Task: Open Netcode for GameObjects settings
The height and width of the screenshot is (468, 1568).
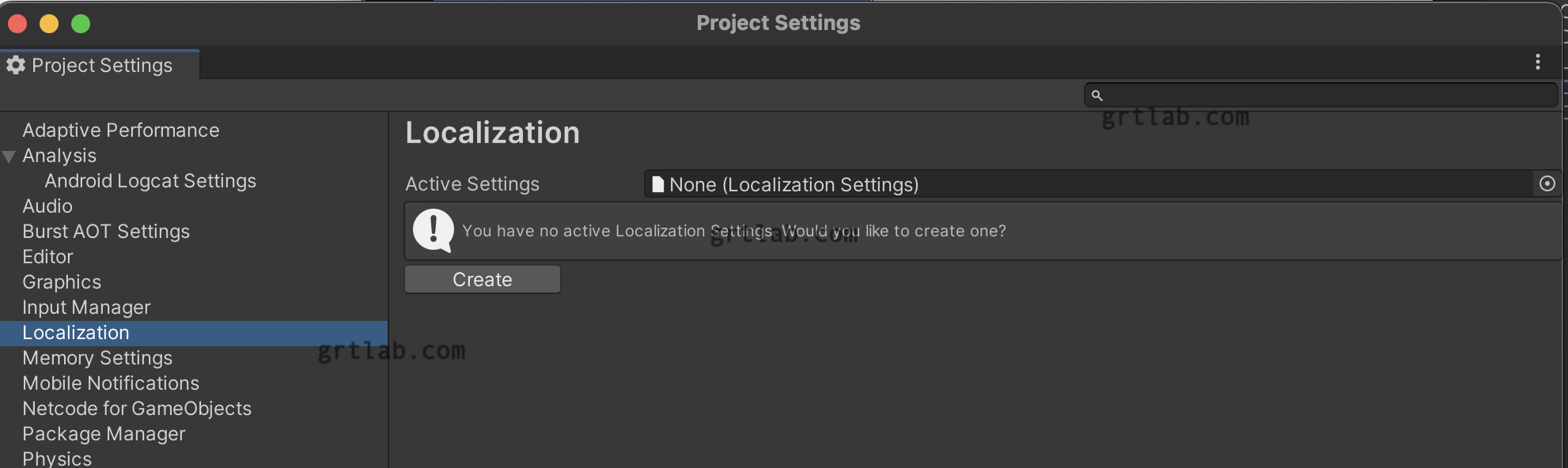Action: [x=137, y=408]
